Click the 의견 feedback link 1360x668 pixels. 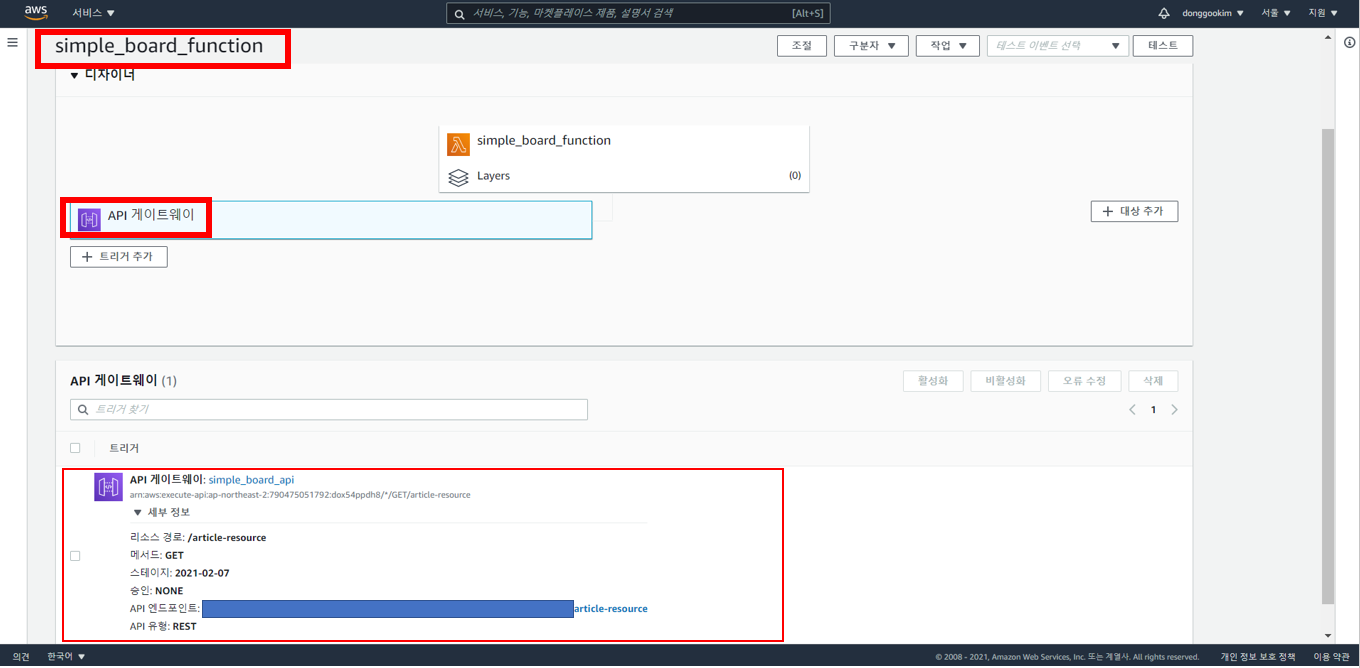(21, 657)
